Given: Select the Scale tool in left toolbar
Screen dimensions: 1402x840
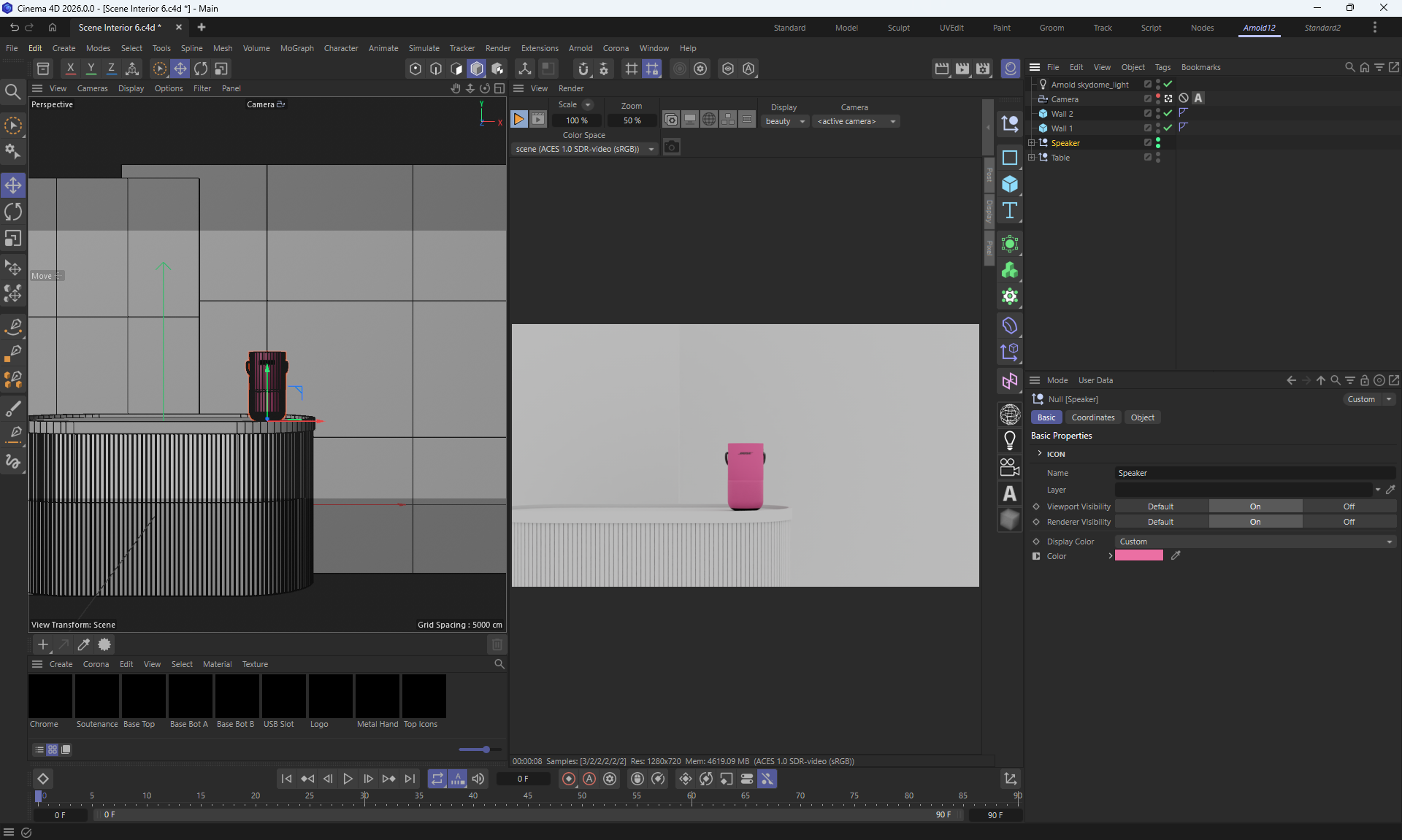Looking at the screenshot, I should 13,239.
